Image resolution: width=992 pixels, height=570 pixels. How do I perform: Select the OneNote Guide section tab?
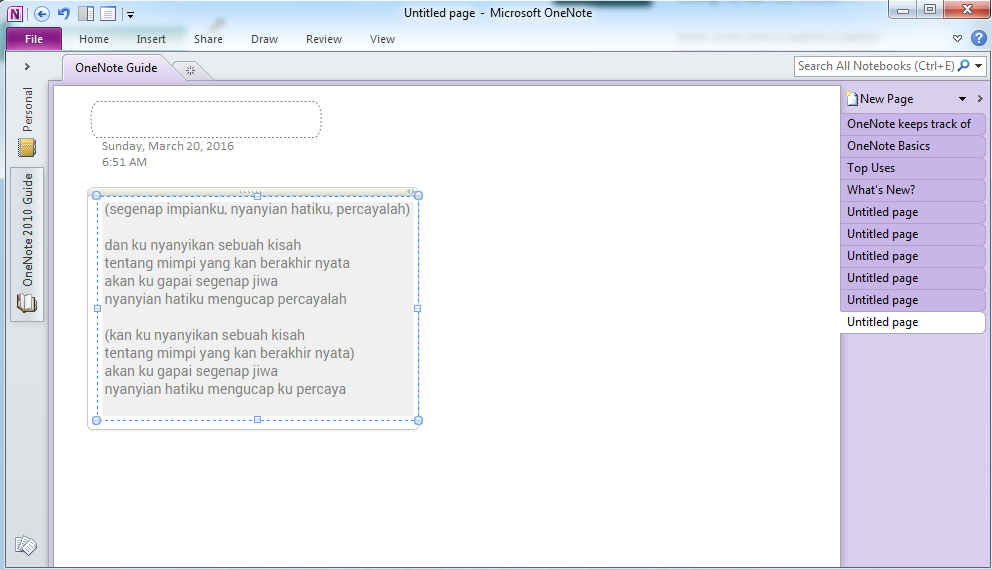(116, 68)
